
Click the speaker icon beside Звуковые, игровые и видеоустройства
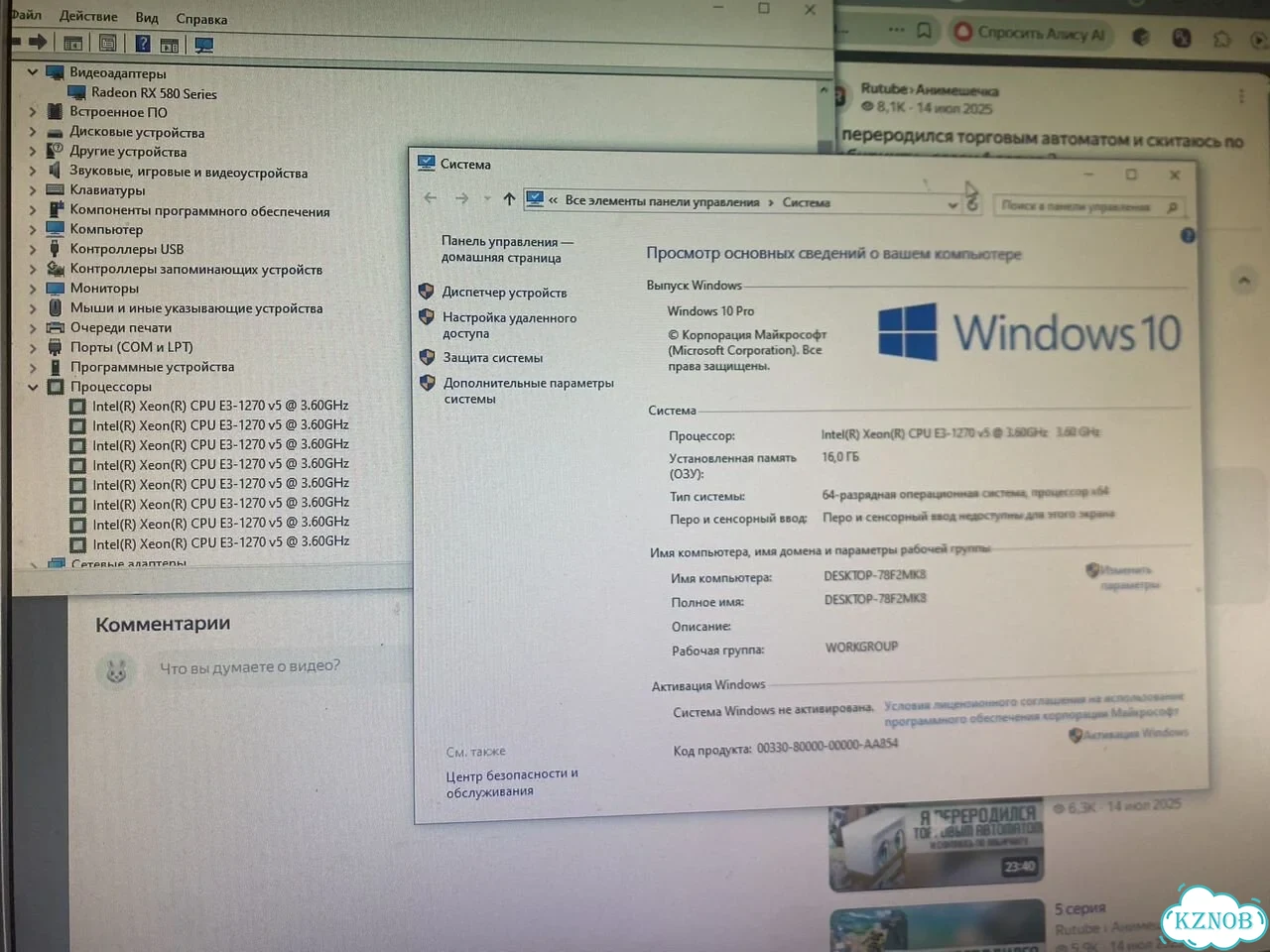tap(55, 171)
